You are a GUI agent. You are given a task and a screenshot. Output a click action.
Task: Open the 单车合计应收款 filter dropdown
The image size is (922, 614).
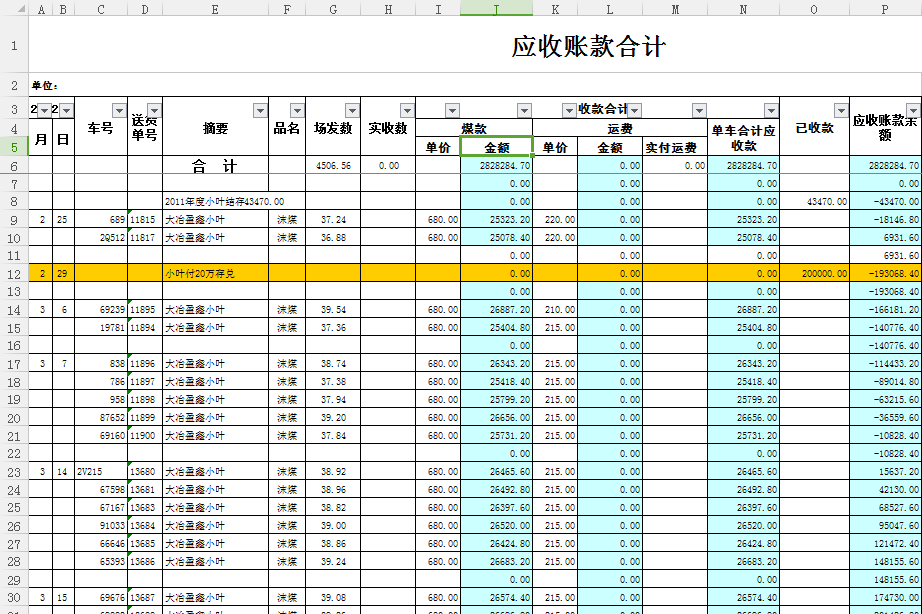click(770, 110)
